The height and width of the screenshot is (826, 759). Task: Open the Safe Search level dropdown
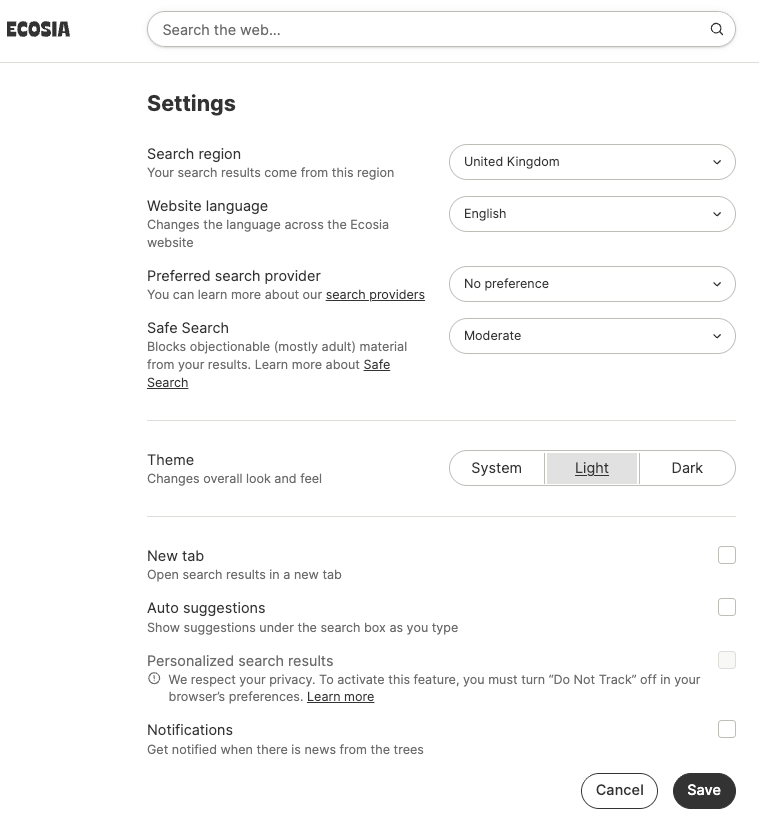(592, 335)
